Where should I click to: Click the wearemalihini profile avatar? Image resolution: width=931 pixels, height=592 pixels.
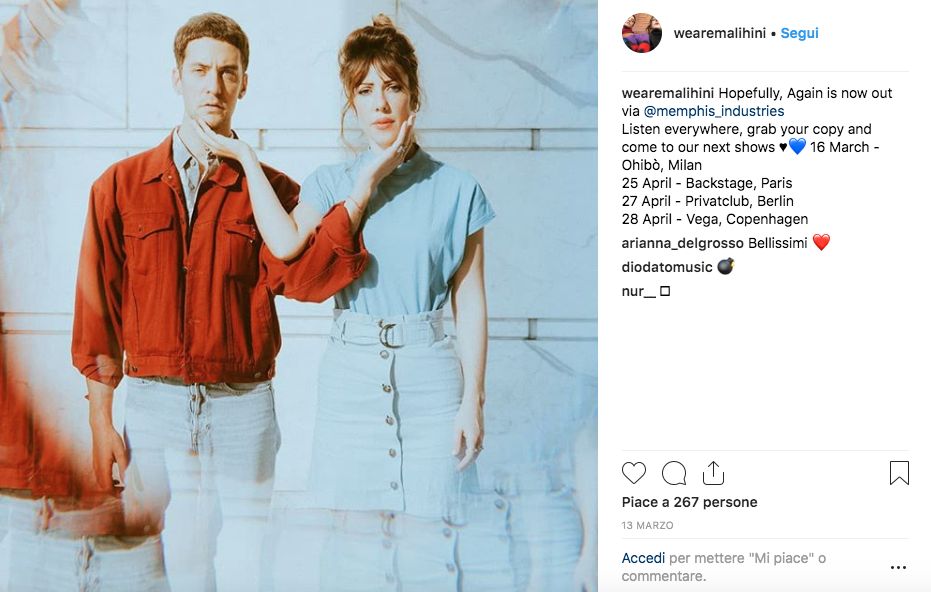[642, 33]
